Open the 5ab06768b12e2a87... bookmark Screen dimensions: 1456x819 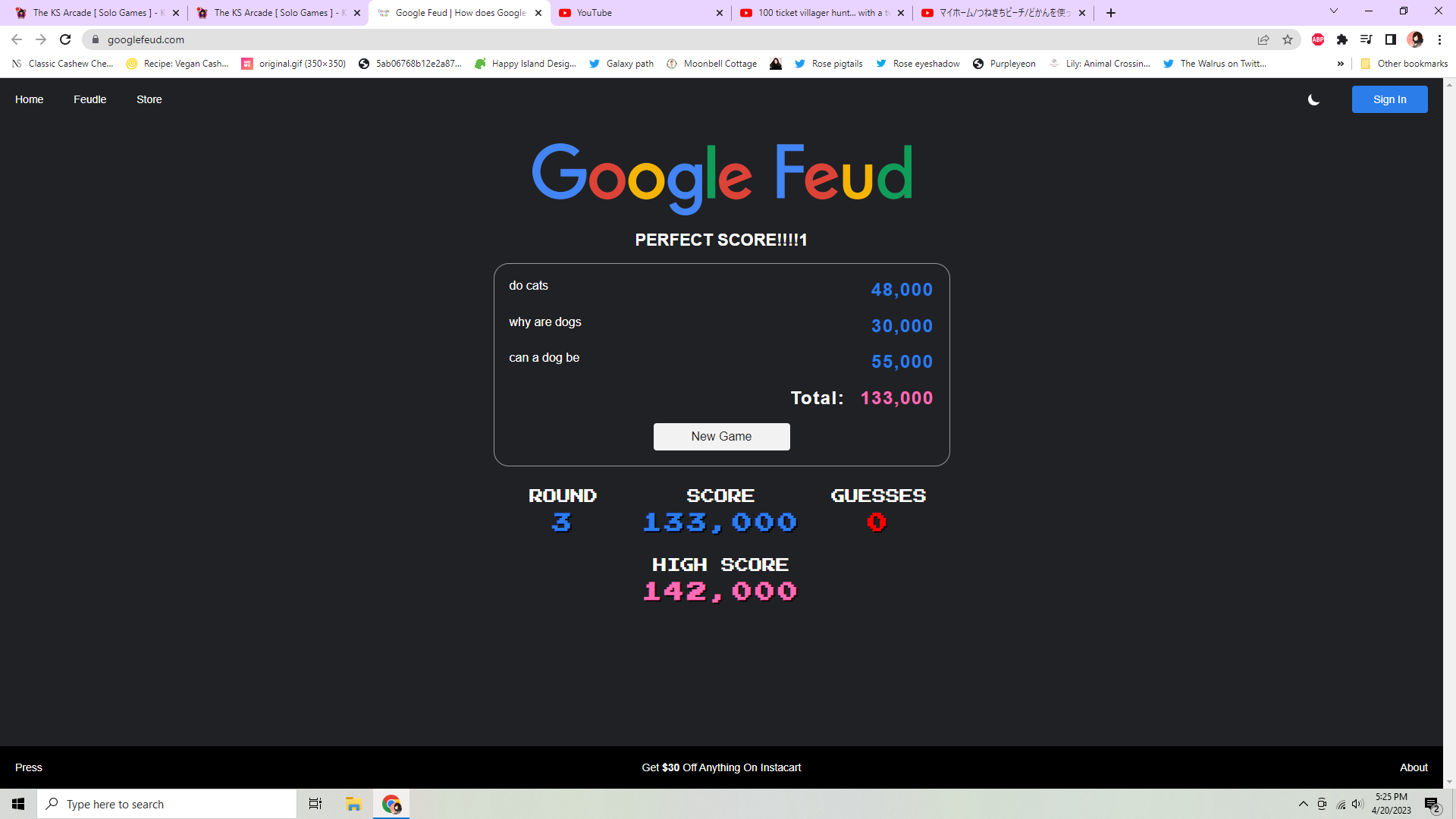click(410, 64)
